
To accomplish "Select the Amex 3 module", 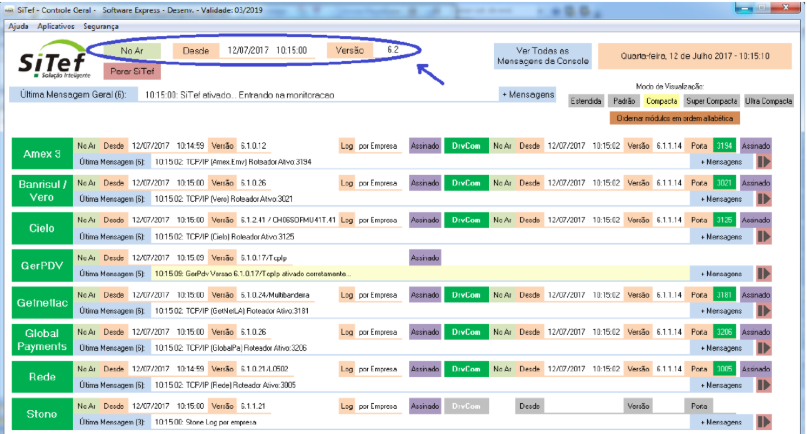I will (x=42, y=153).
